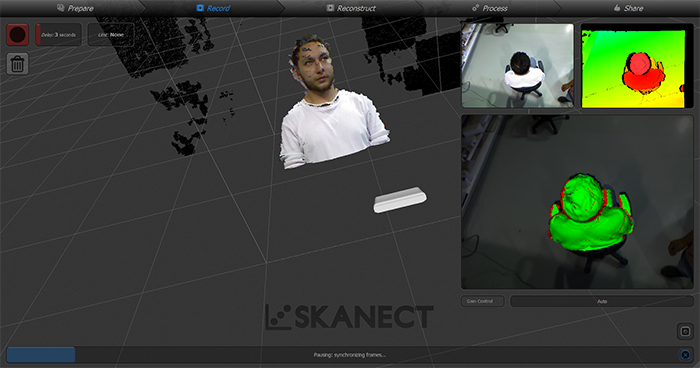Select the RGB color camera thumbnail
Image resolution: width=700 pixels, height=368 pixels.
tap(518, 66)
